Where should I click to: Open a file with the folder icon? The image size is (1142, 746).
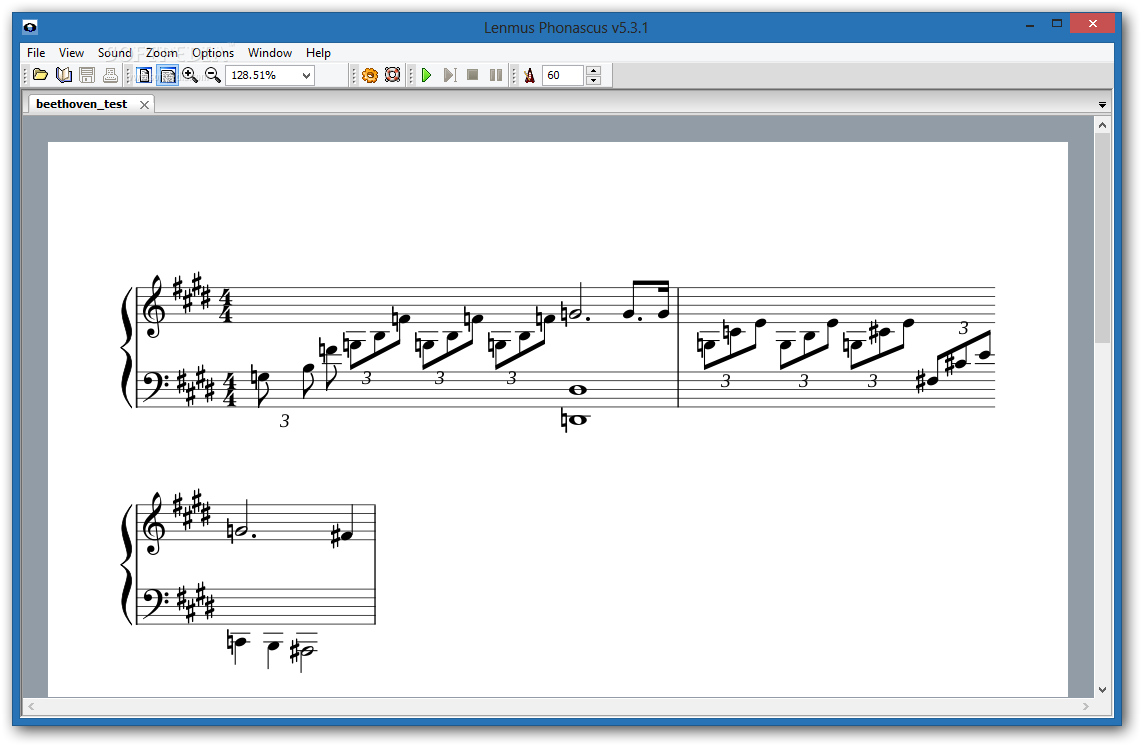click(40, 75)
